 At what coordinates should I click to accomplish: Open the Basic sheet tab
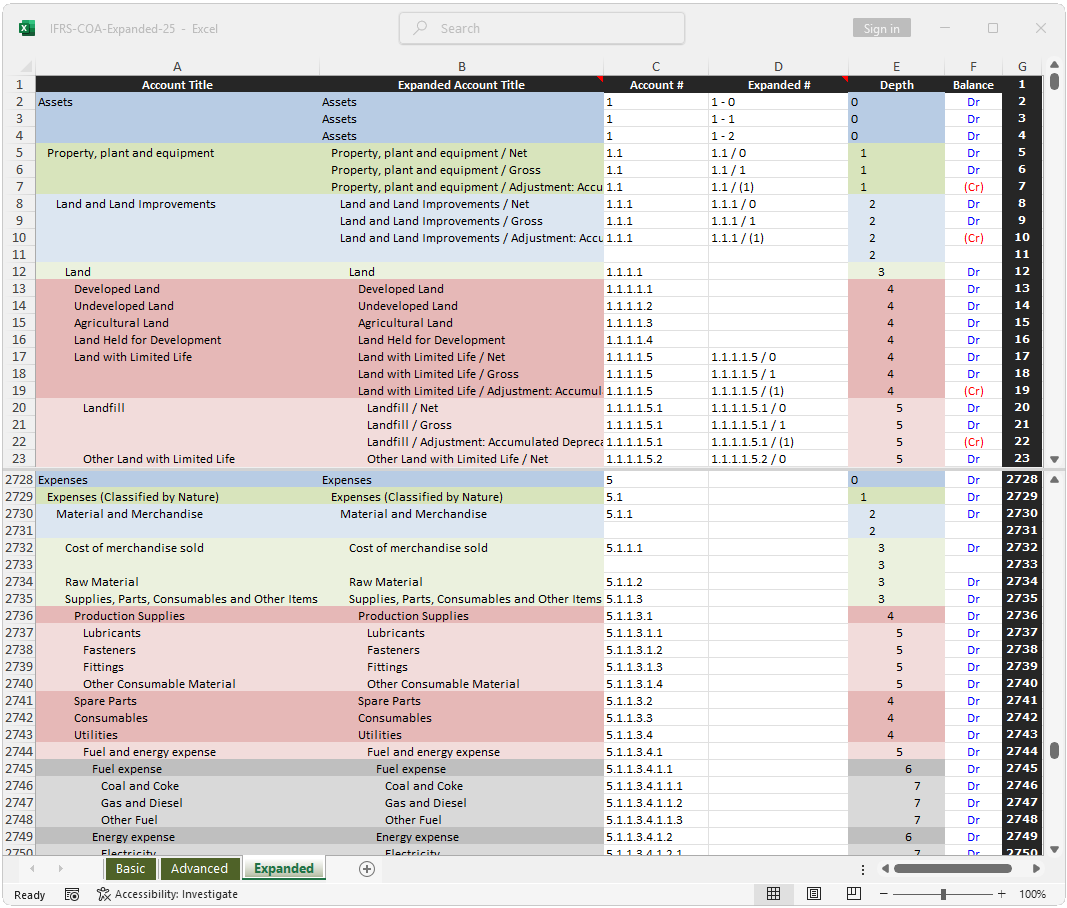(130, 869)
